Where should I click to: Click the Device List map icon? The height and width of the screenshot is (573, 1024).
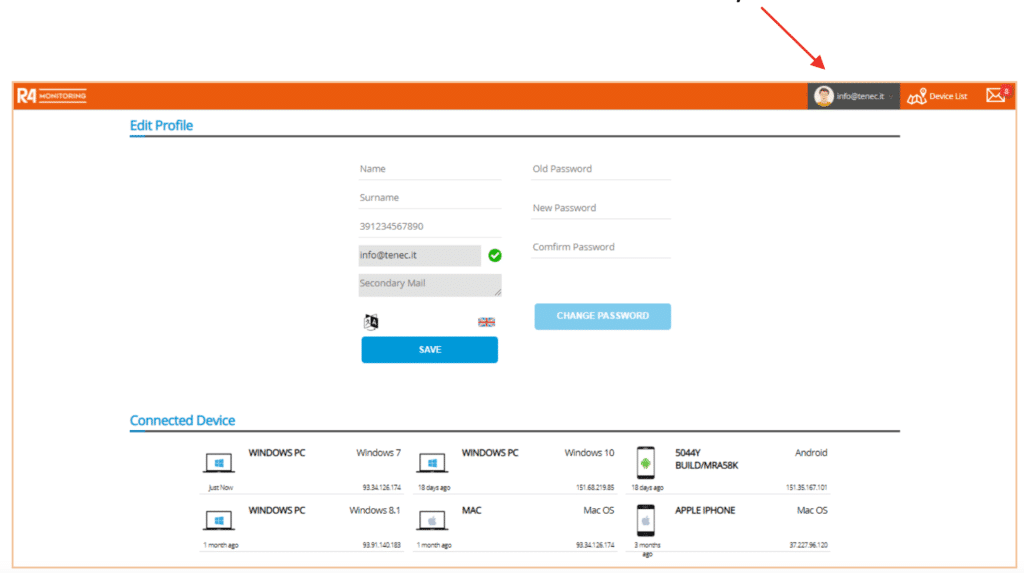click(x=917, y=97)
